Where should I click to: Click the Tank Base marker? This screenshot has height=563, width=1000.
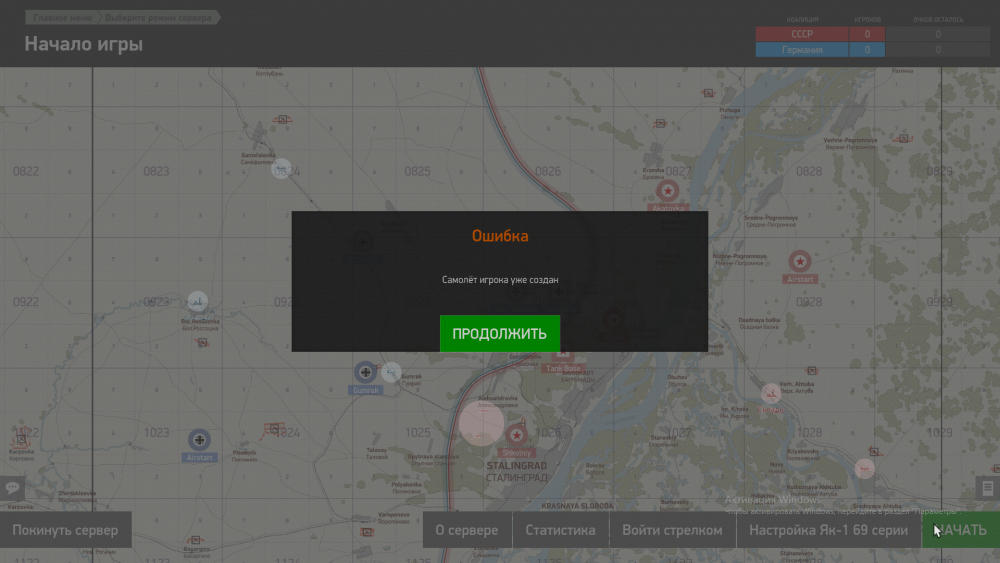(563, 368)
